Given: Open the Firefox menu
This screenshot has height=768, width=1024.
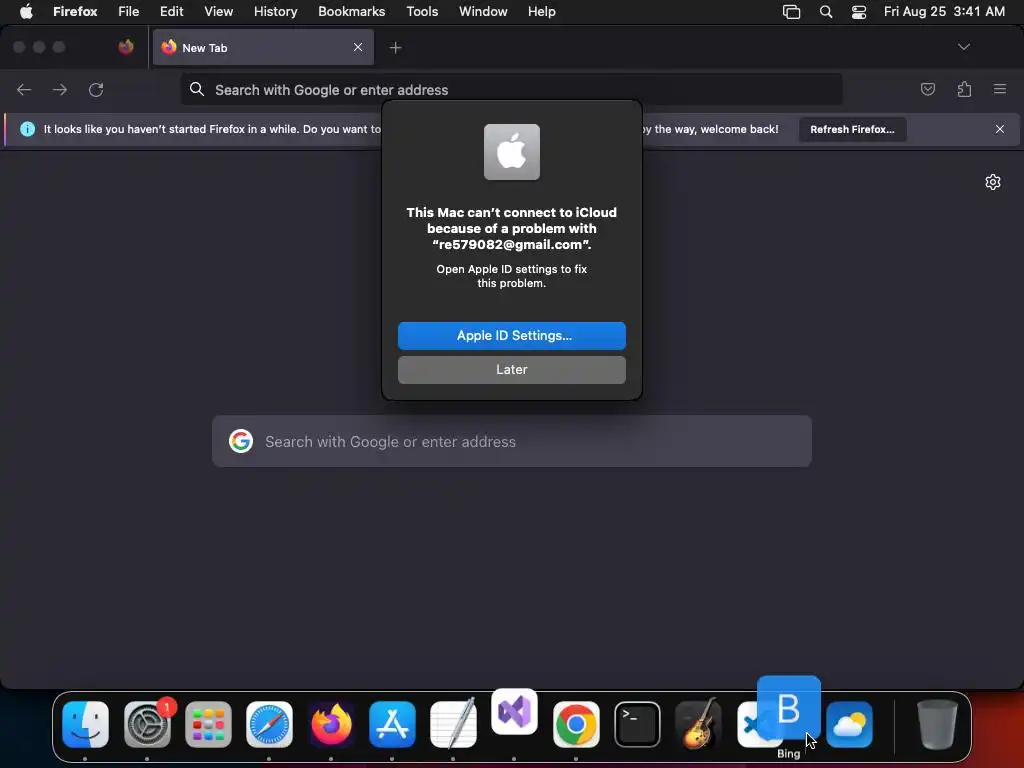Looking at the screenshot, I should point(75,12).
